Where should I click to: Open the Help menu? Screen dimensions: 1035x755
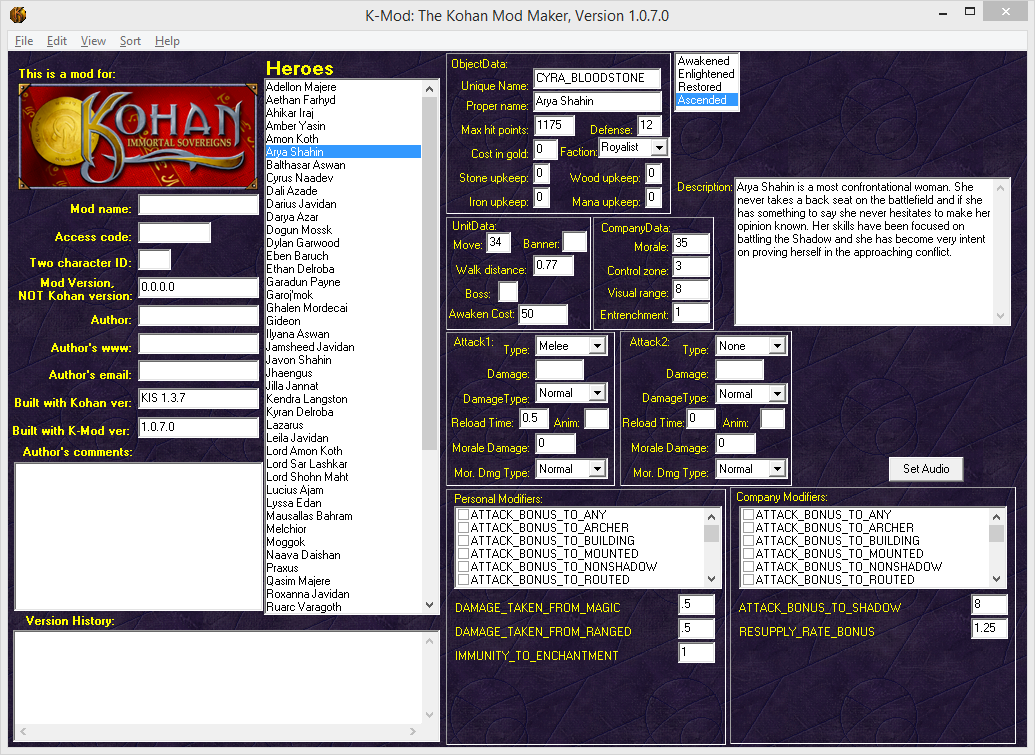tap(167, 41)
